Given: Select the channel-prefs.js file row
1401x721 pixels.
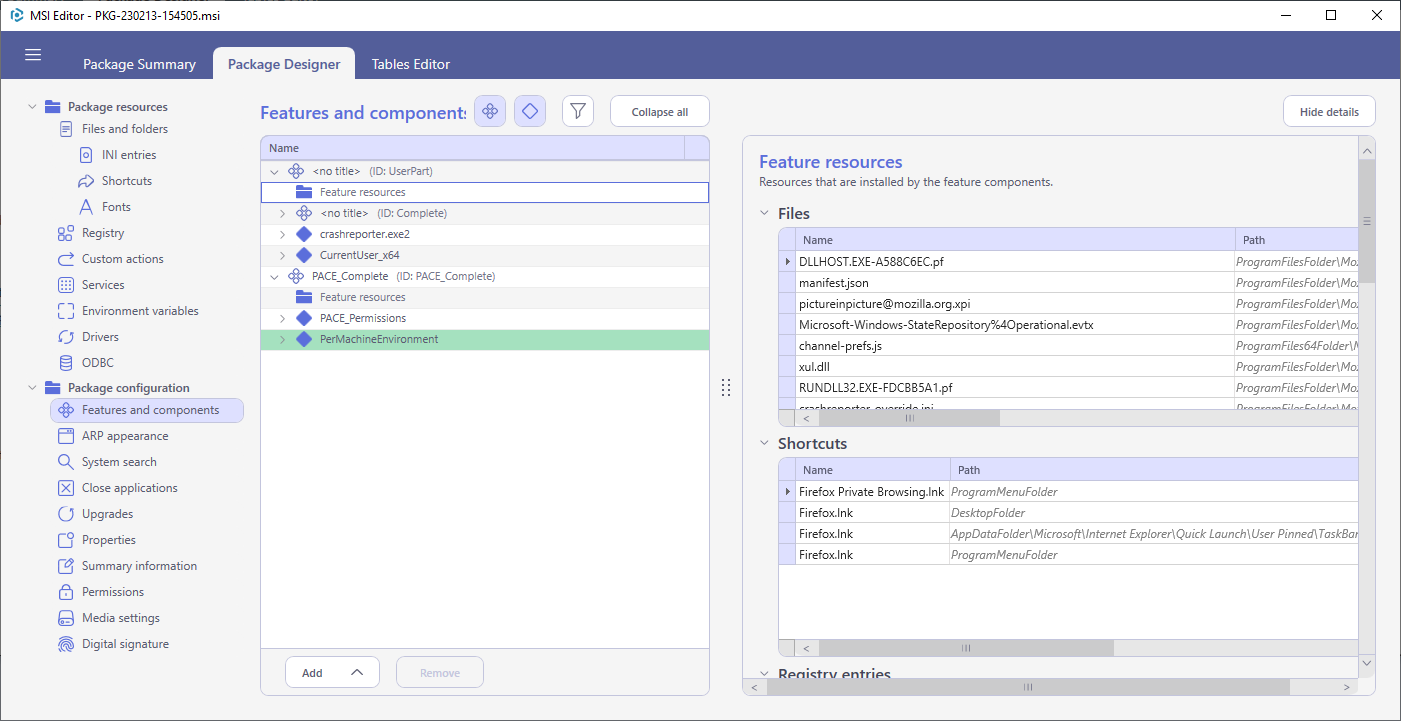Looking at the screenshot, I should [1068, 346].
